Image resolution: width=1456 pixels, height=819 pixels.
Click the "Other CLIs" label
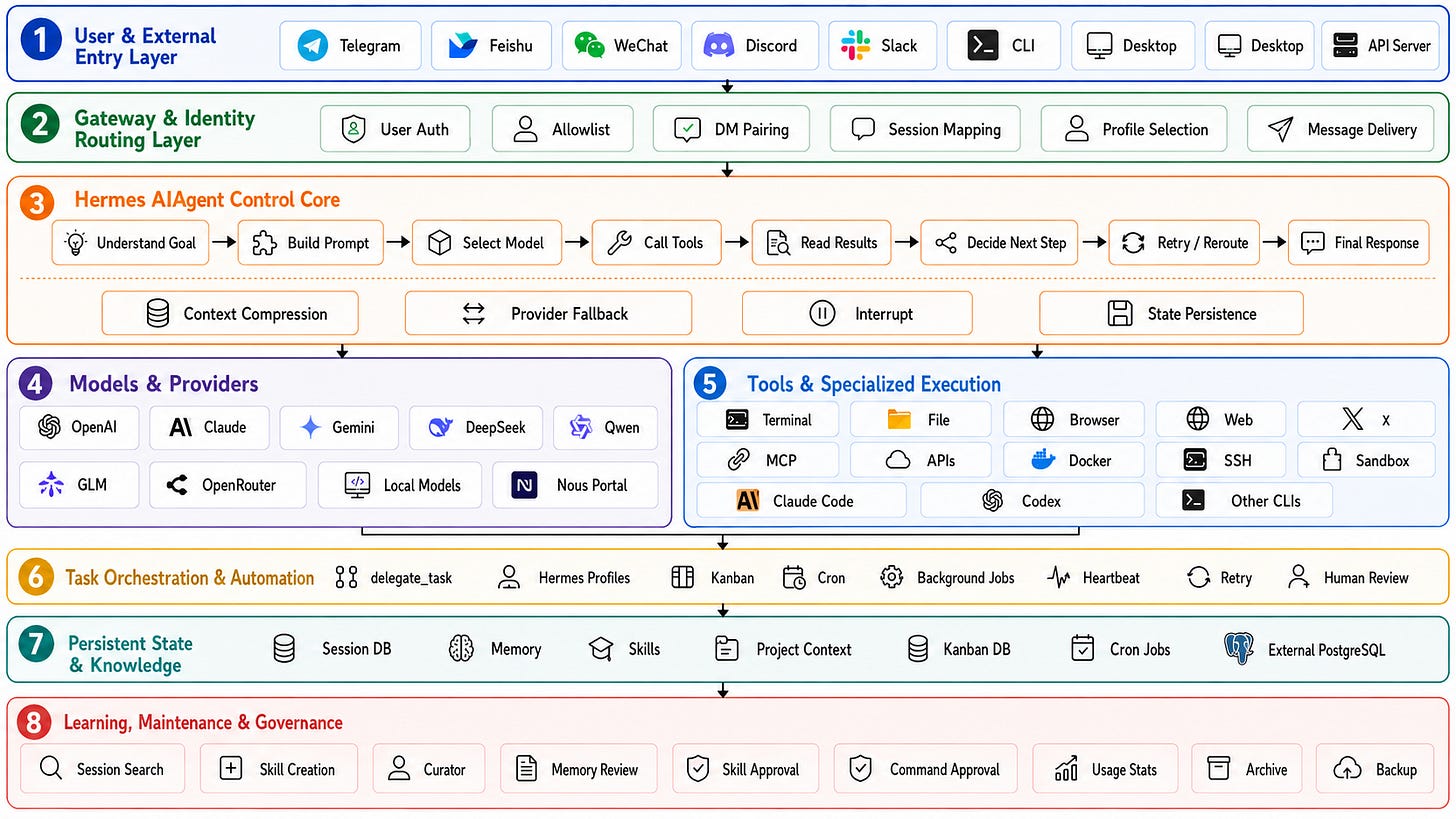1266,501
